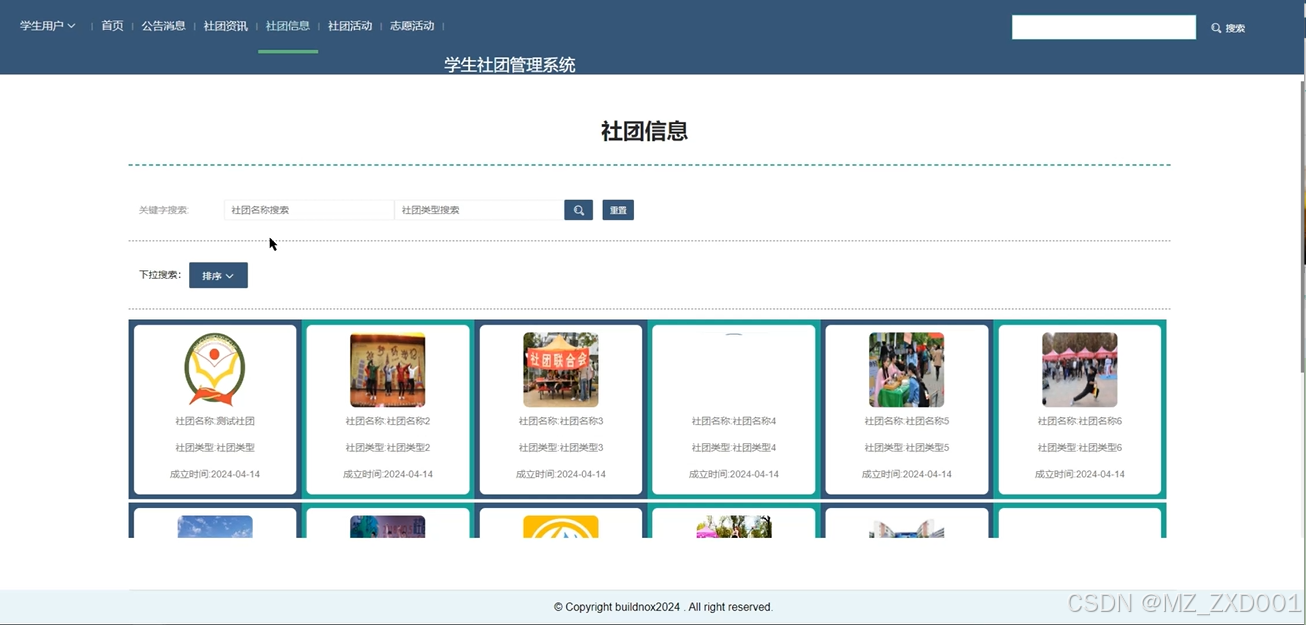Select the 社团信息 nav tab

(288, 26)
